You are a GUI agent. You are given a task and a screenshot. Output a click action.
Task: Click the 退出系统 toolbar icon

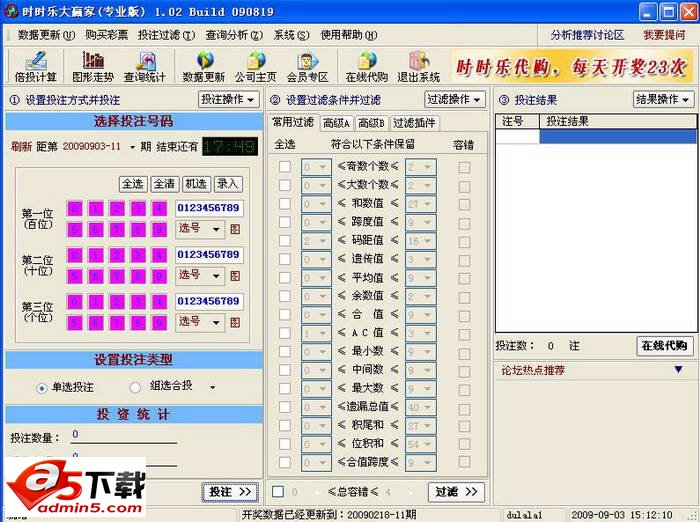click(418, 67)
